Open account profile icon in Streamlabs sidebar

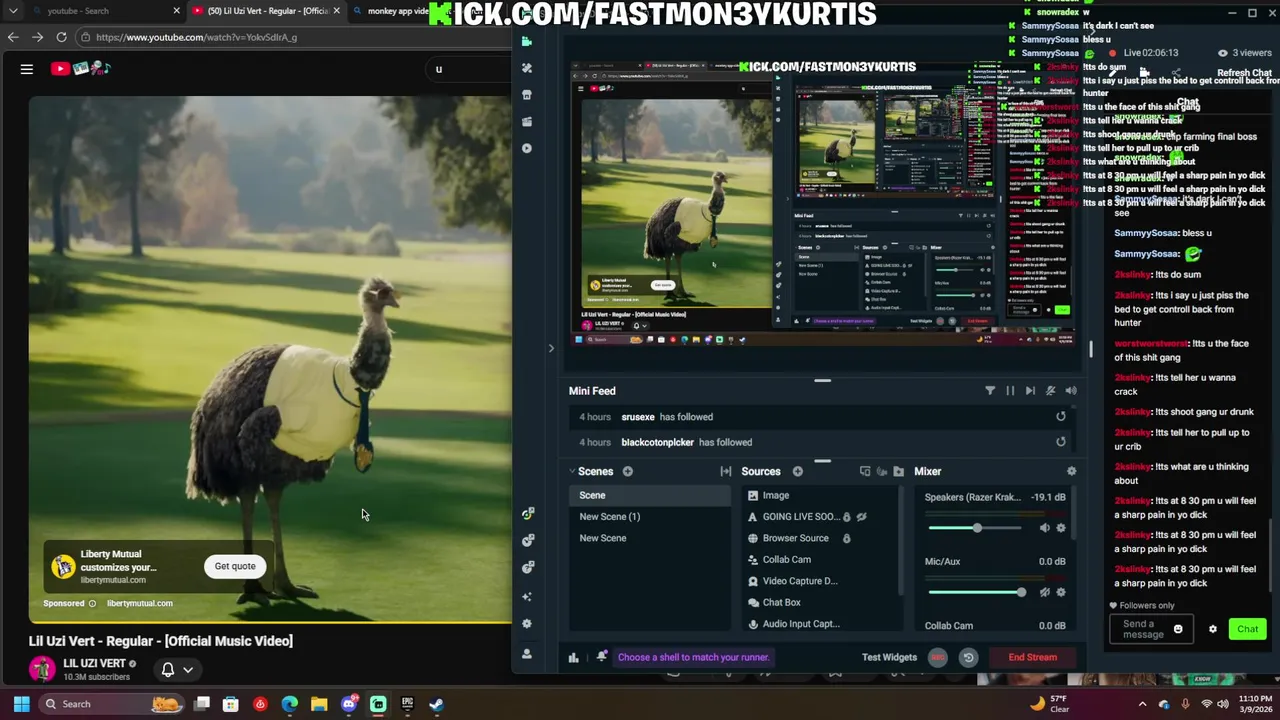527,654
